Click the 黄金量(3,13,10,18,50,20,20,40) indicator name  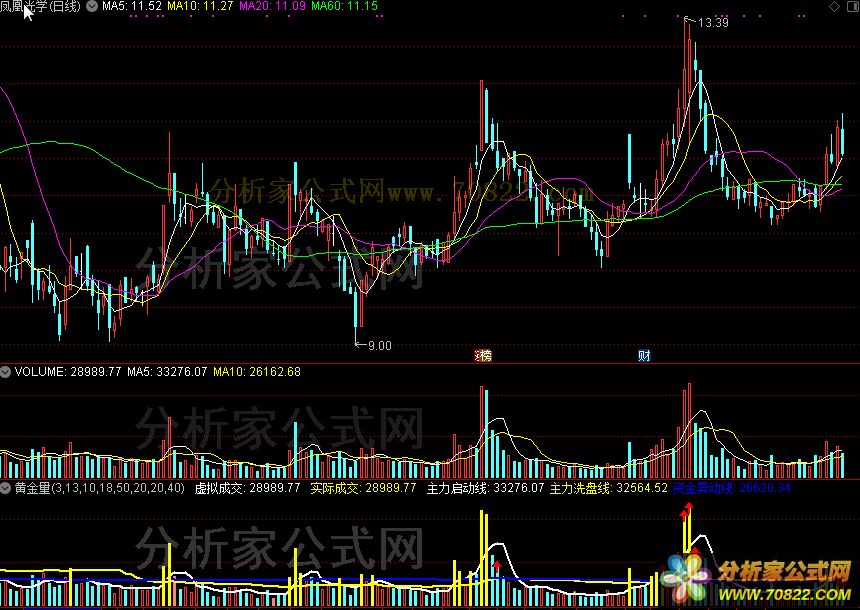click(99, 488)
